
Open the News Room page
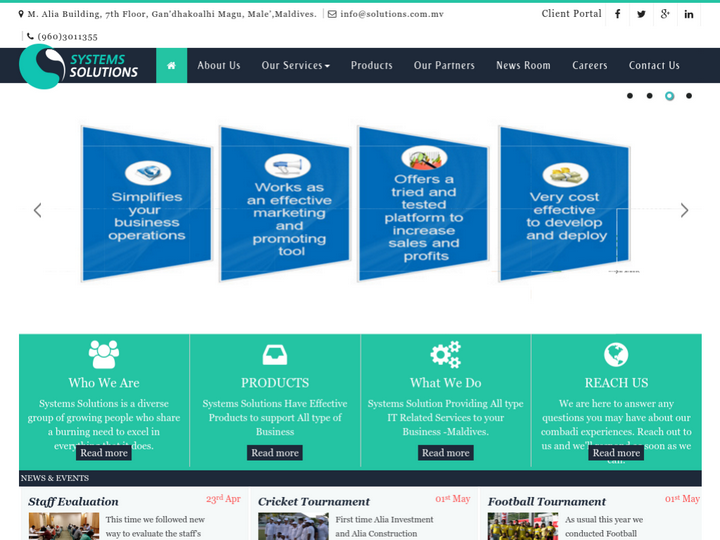tap(523, 66)
